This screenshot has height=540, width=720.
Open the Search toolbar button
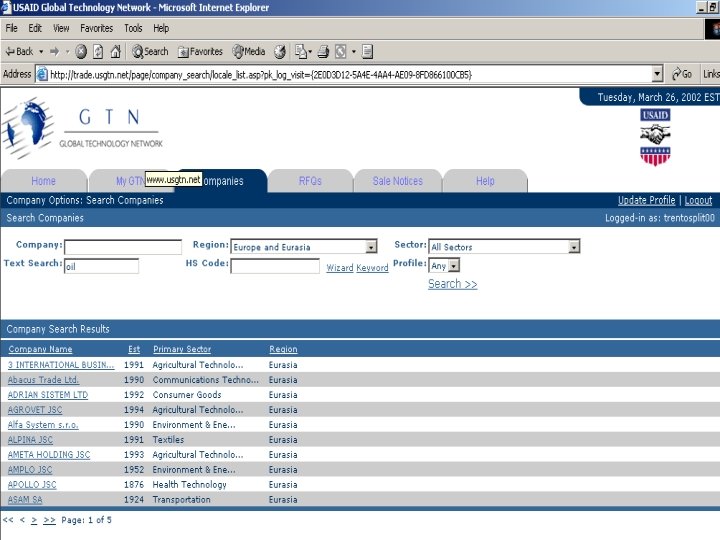coord(150,51)
